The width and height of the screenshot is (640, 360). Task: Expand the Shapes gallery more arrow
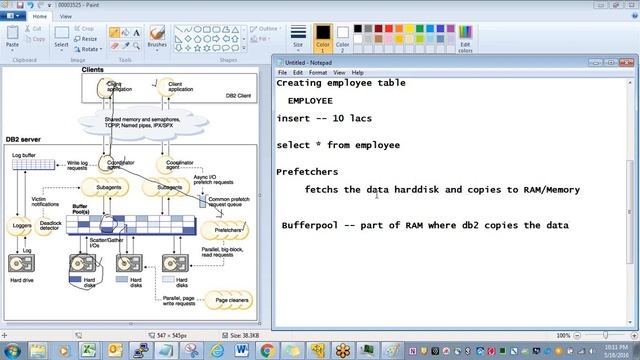244,48
